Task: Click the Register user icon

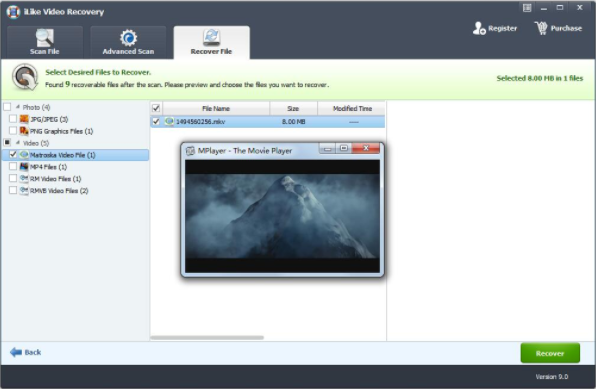Action: click(479, 28)
